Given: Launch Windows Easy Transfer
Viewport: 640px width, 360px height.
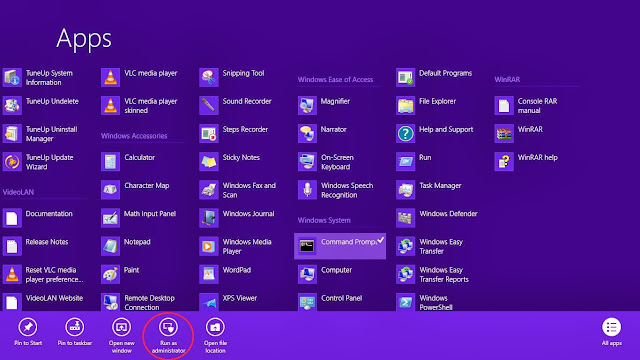Looking at the screenshot, I should (430, 247).
